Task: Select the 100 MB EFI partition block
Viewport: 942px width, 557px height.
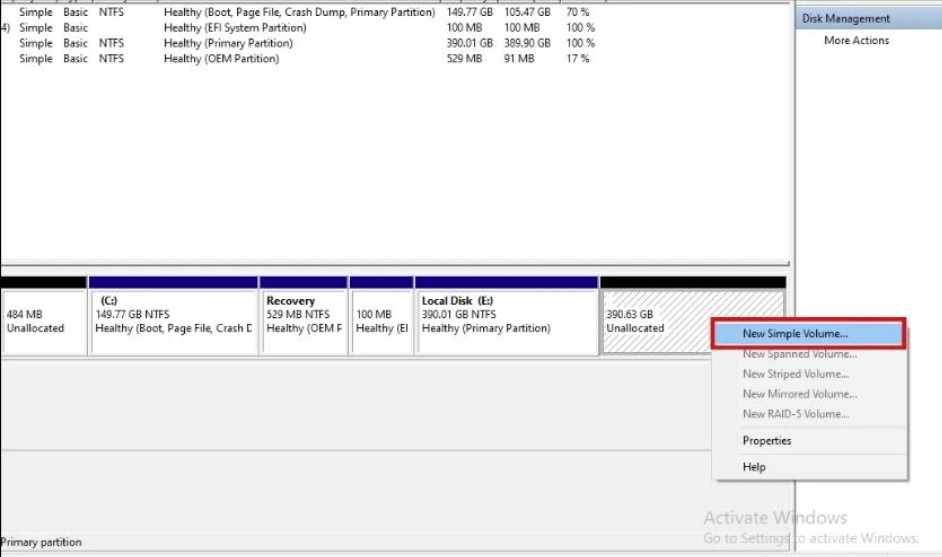Action: pyautogui.click(x=381, y=321)
